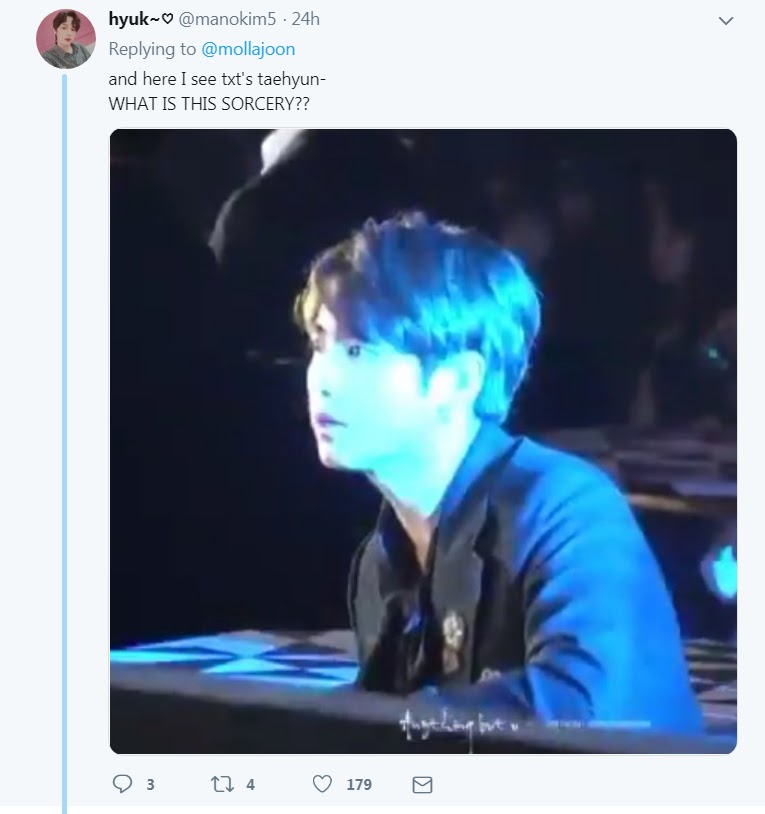Like the tweet with the heart icon
Screen dimensions: 765x814
pos(322,784)
